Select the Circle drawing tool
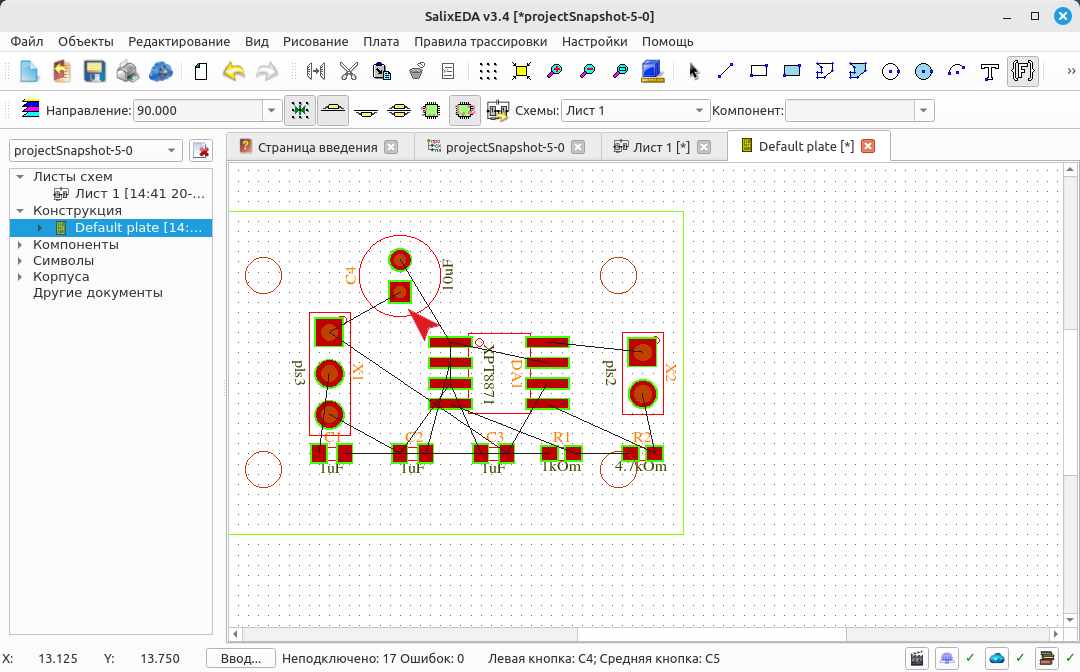 891,71
